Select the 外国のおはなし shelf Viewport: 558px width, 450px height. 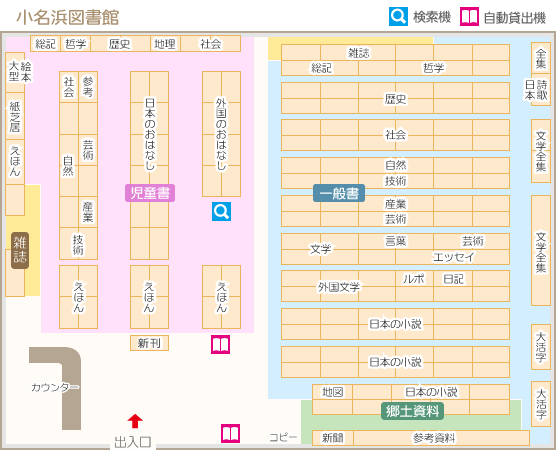coord(221,134)
